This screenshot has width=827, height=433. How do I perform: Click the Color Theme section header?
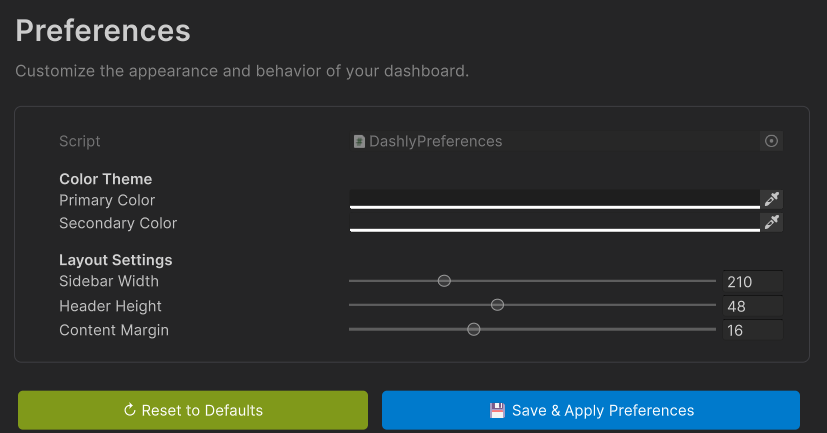point(105,179)
